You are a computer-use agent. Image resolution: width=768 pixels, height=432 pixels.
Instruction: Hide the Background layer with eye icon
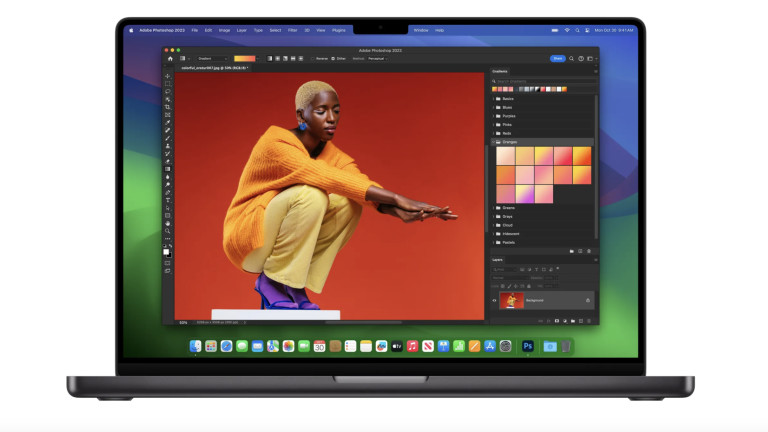click(x=494, y=300)
